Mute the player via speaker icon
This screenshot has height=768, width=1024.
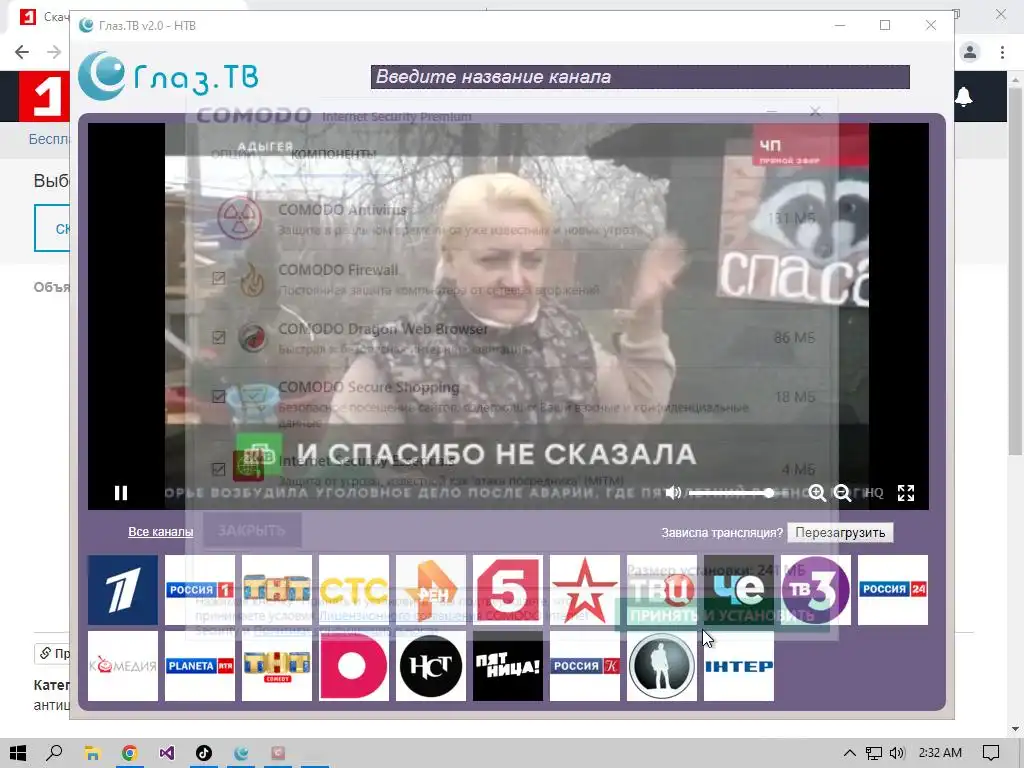(673, 492)
